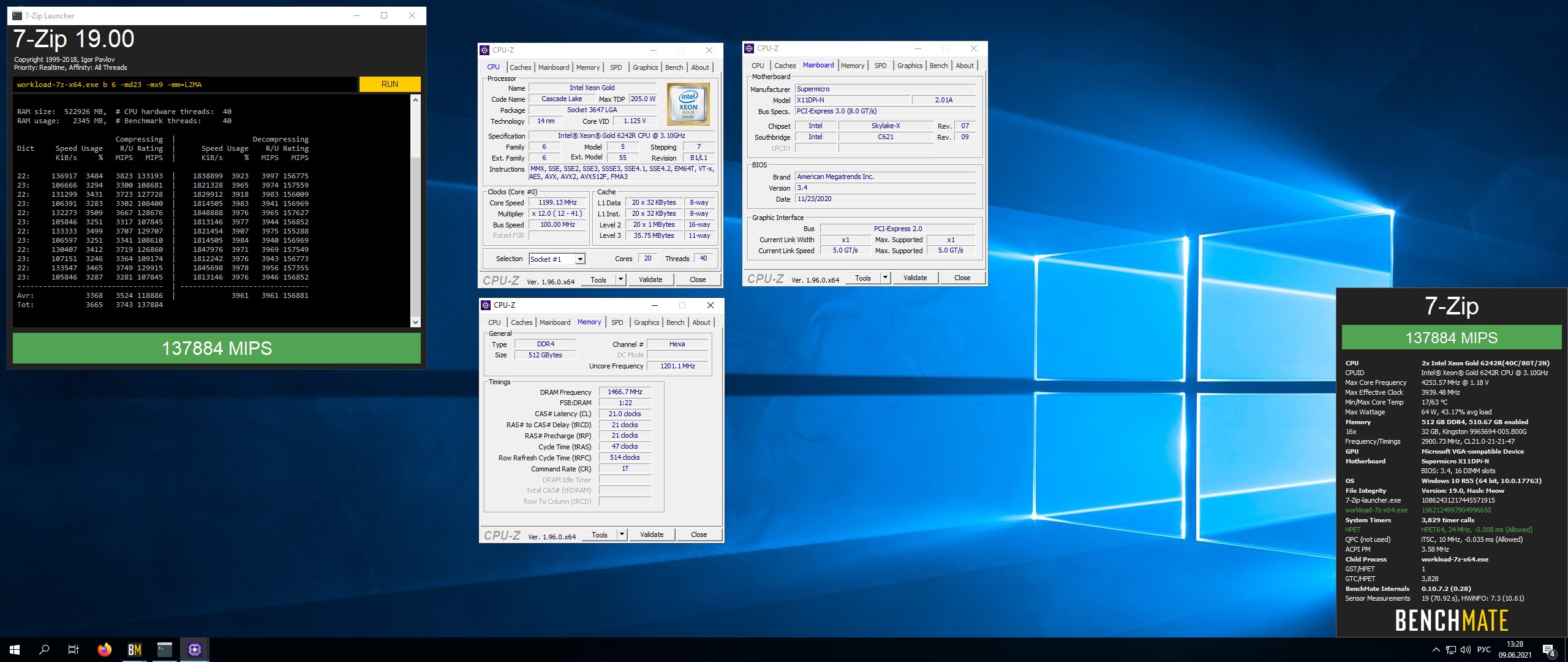Open Bench tab in CPU-Z CPU window
Image resolution: width=1568 pixels, height=662 pixels.
[x=674, y=67]
